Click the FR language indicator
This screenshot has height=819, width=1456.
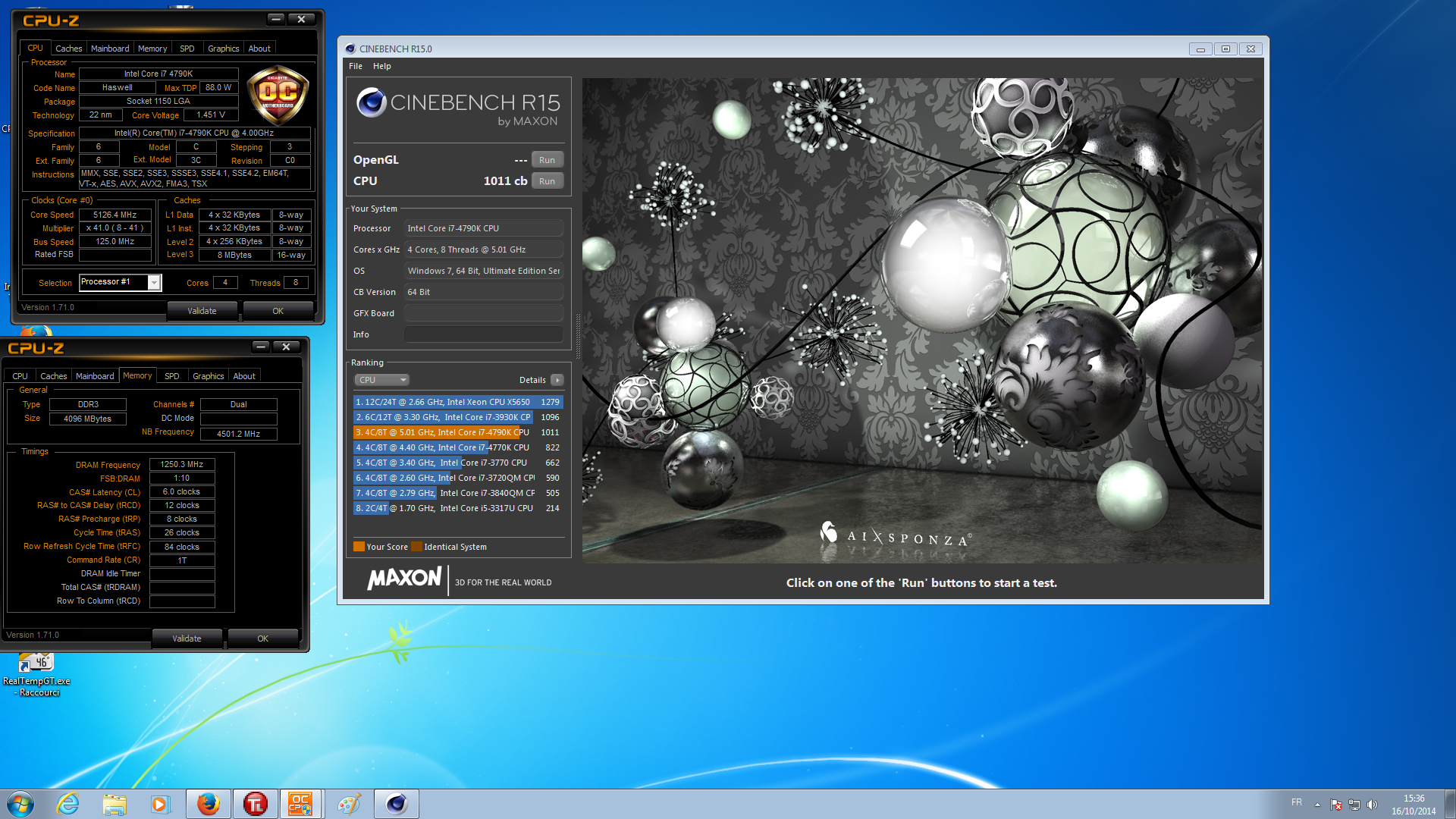(1297, 802)
